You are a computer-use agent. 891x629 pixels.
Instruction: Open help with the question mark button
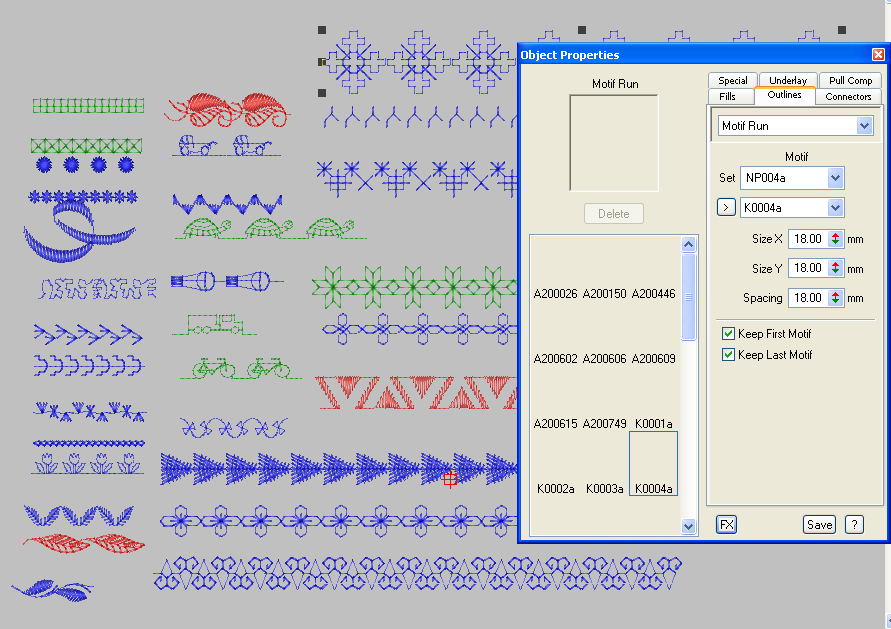coord(854,524)
